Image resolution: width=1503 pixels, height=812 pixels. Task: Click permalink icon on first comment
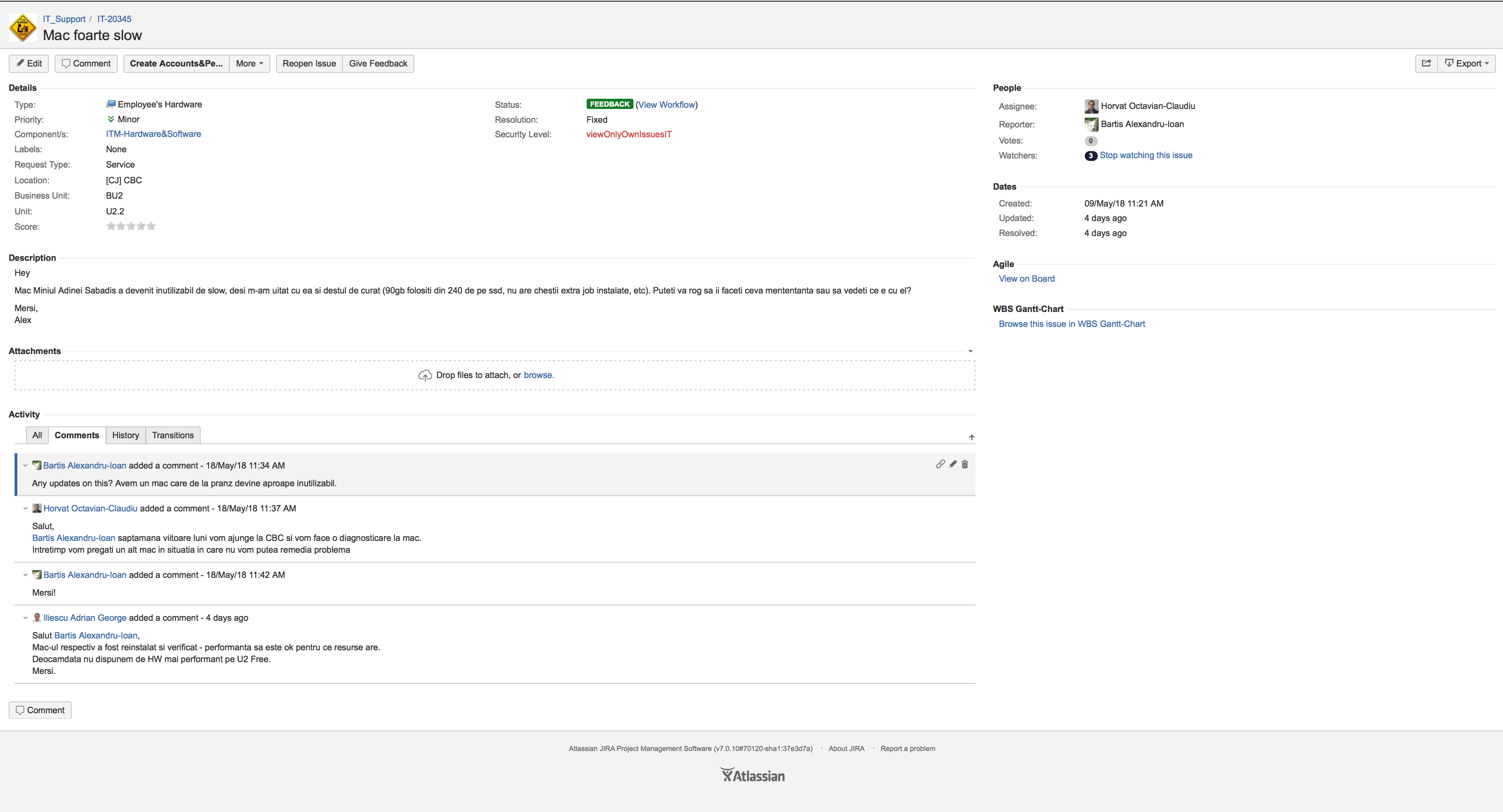pos(940,464)
